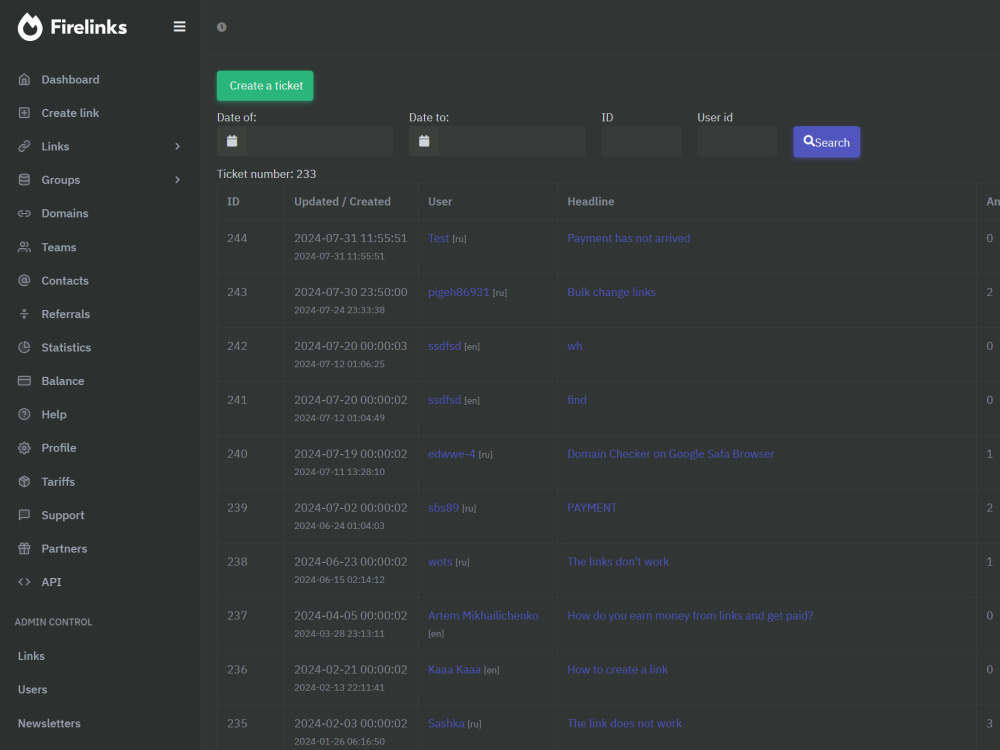This screenshot has height=750, width=1000.
Task: Click the ID filter input field
Action: click(641, 141)
